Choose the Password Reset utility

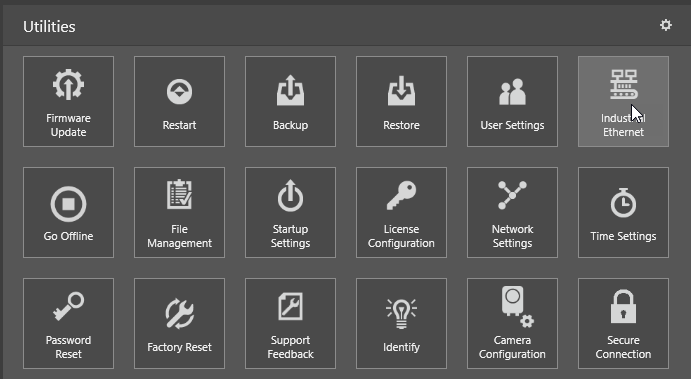[68, 323]
